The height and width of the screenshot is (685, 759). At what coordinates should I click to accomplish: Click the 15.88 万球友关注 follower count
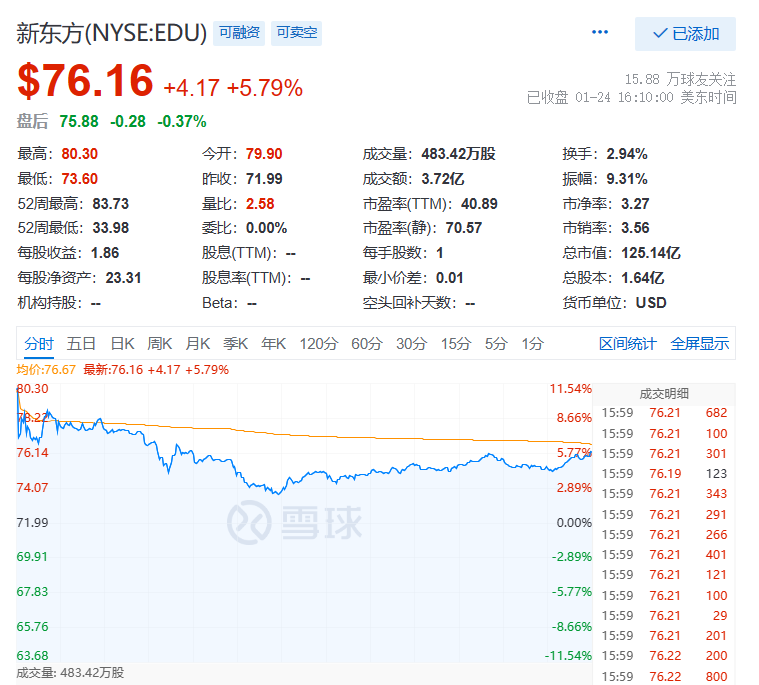click(680, 79)
